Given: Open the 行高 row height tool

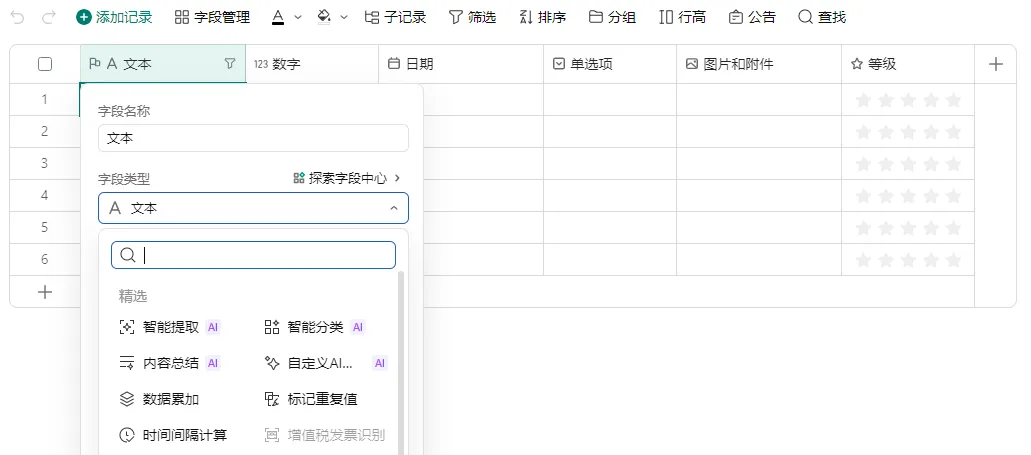Looking at the screenshot, I should (683, 18).
